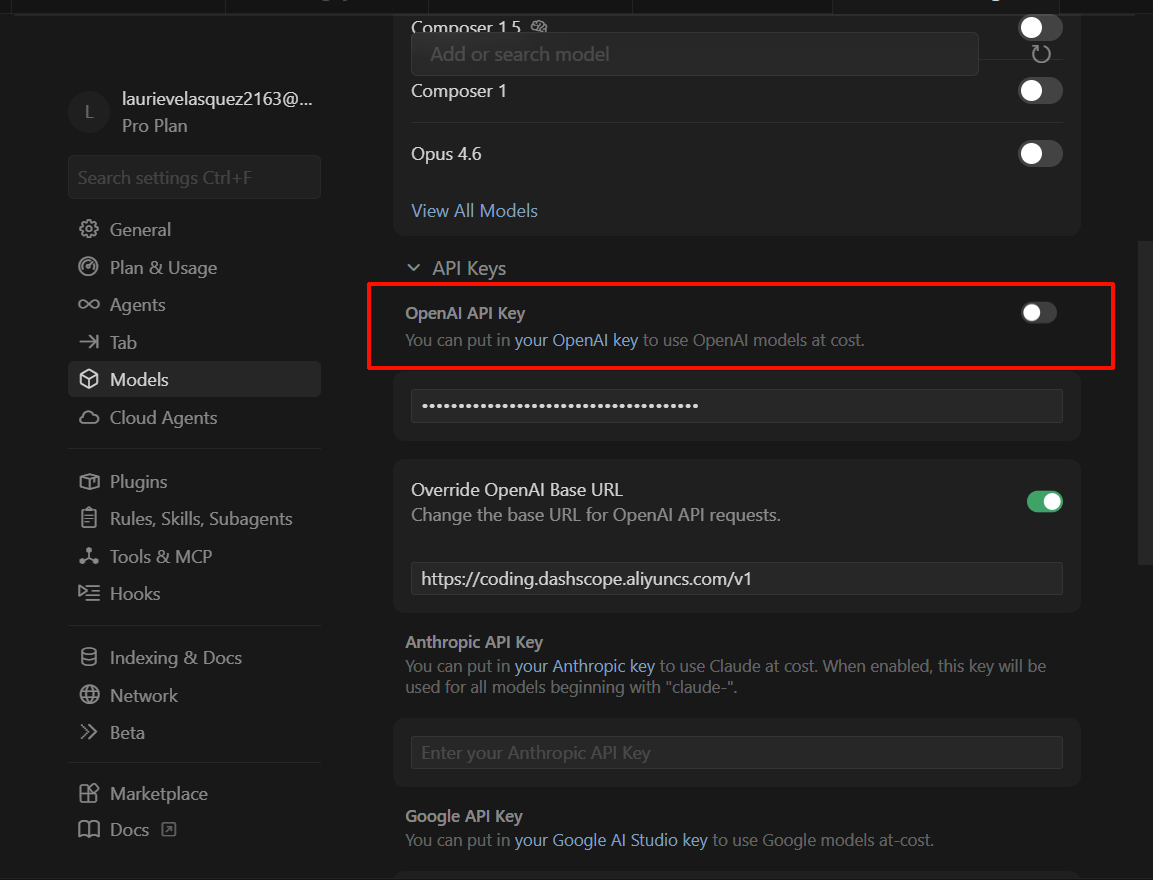Click the Tools & MCP nodes icon
The height and width of the screenshot is (880, 1153).
[89, 556]
